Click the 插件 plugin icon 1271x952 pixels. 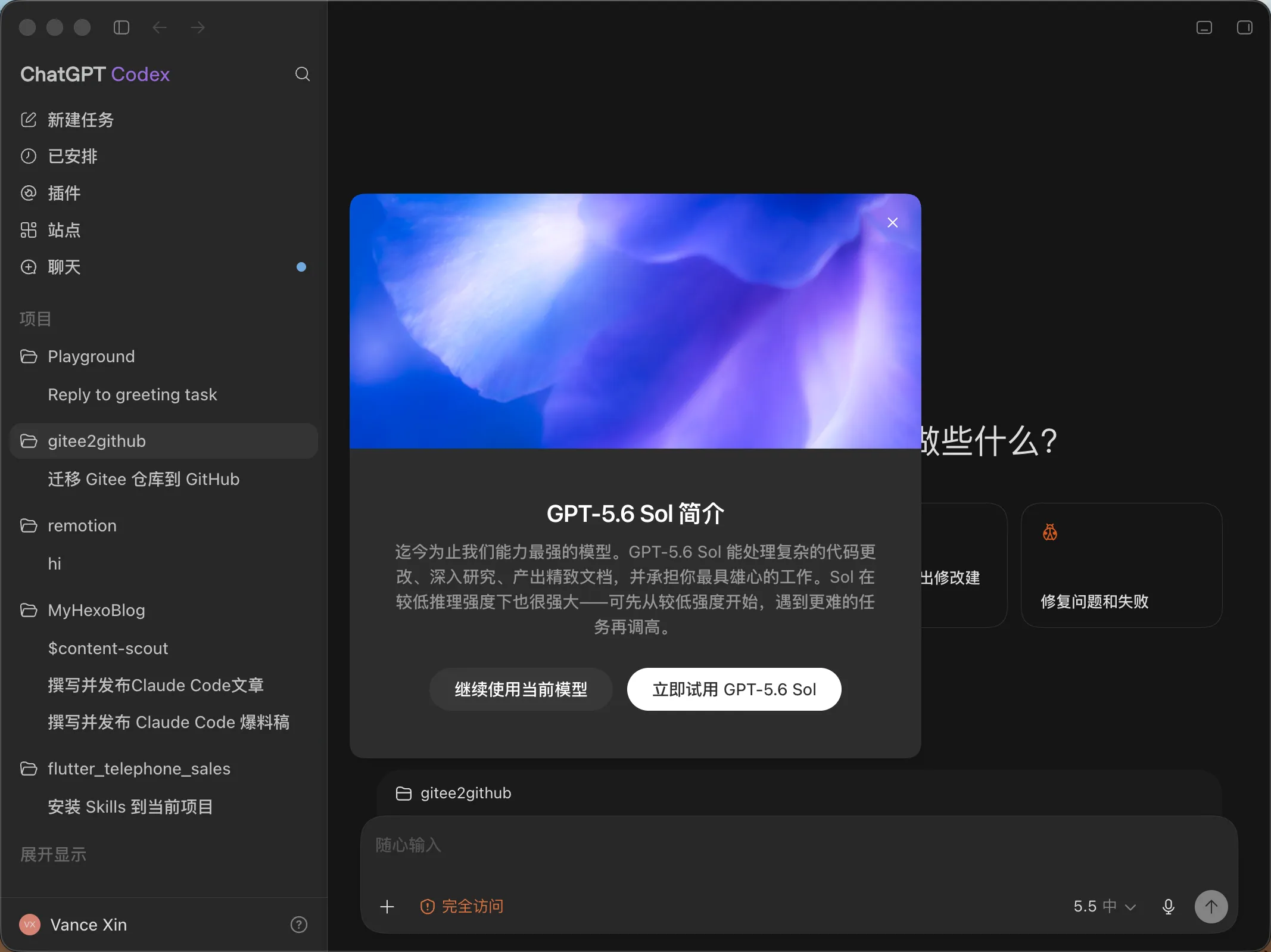tap(29, 193)
